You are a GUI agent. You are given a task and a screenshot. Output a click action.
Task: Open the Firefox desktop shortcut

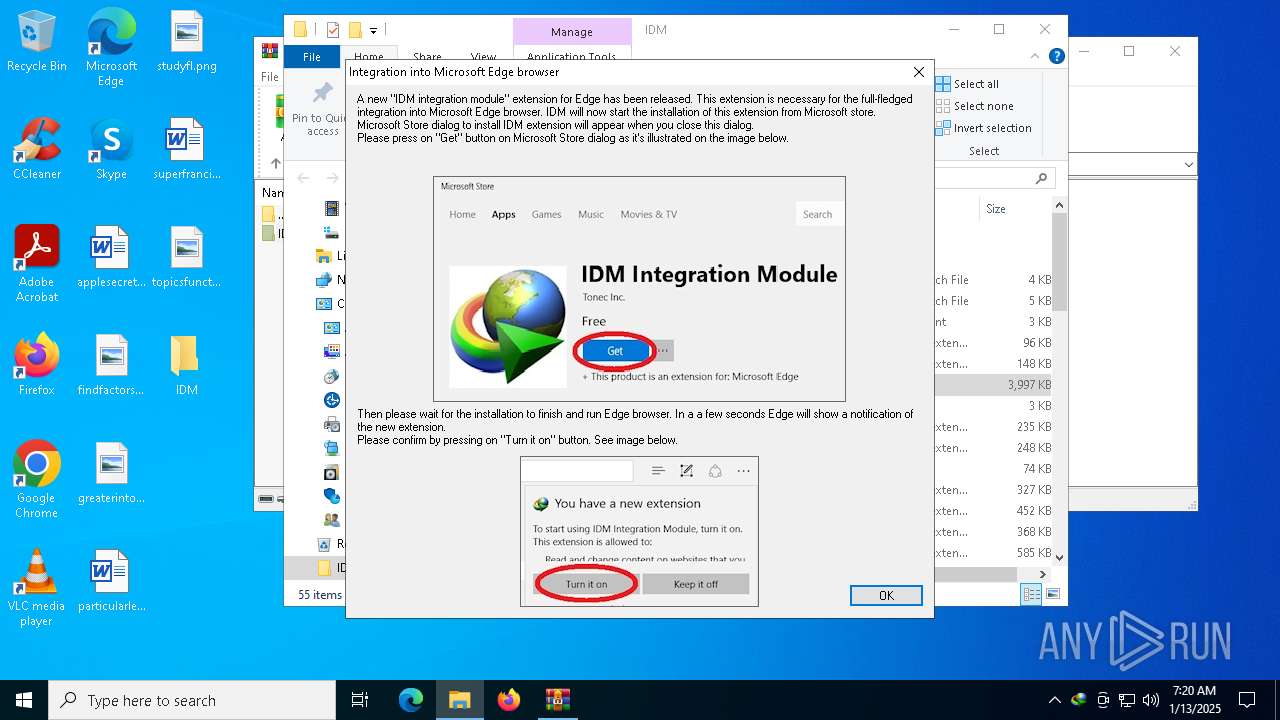37,365
